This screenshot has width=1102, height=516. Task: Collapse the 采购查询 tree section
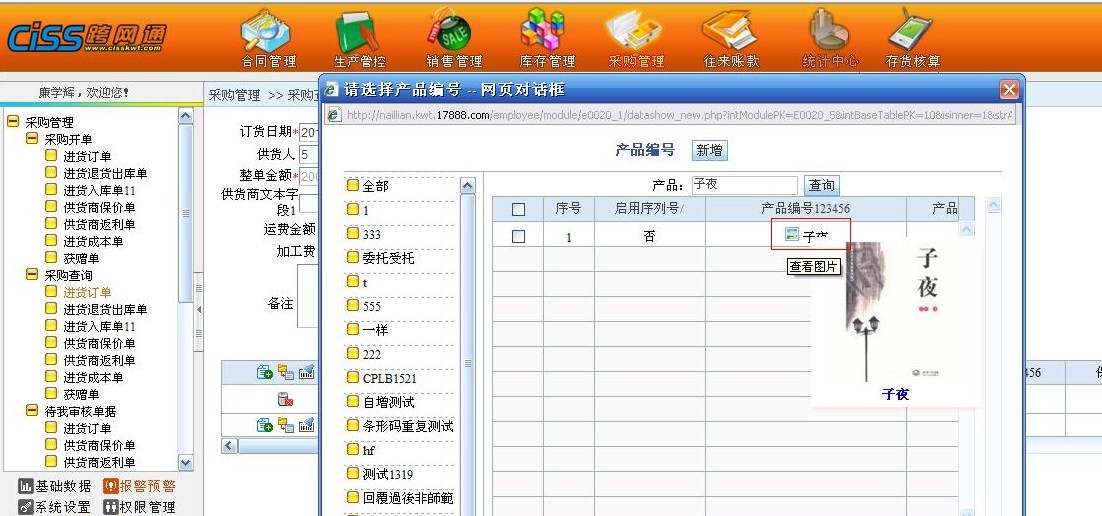click(x=32, y=275)
